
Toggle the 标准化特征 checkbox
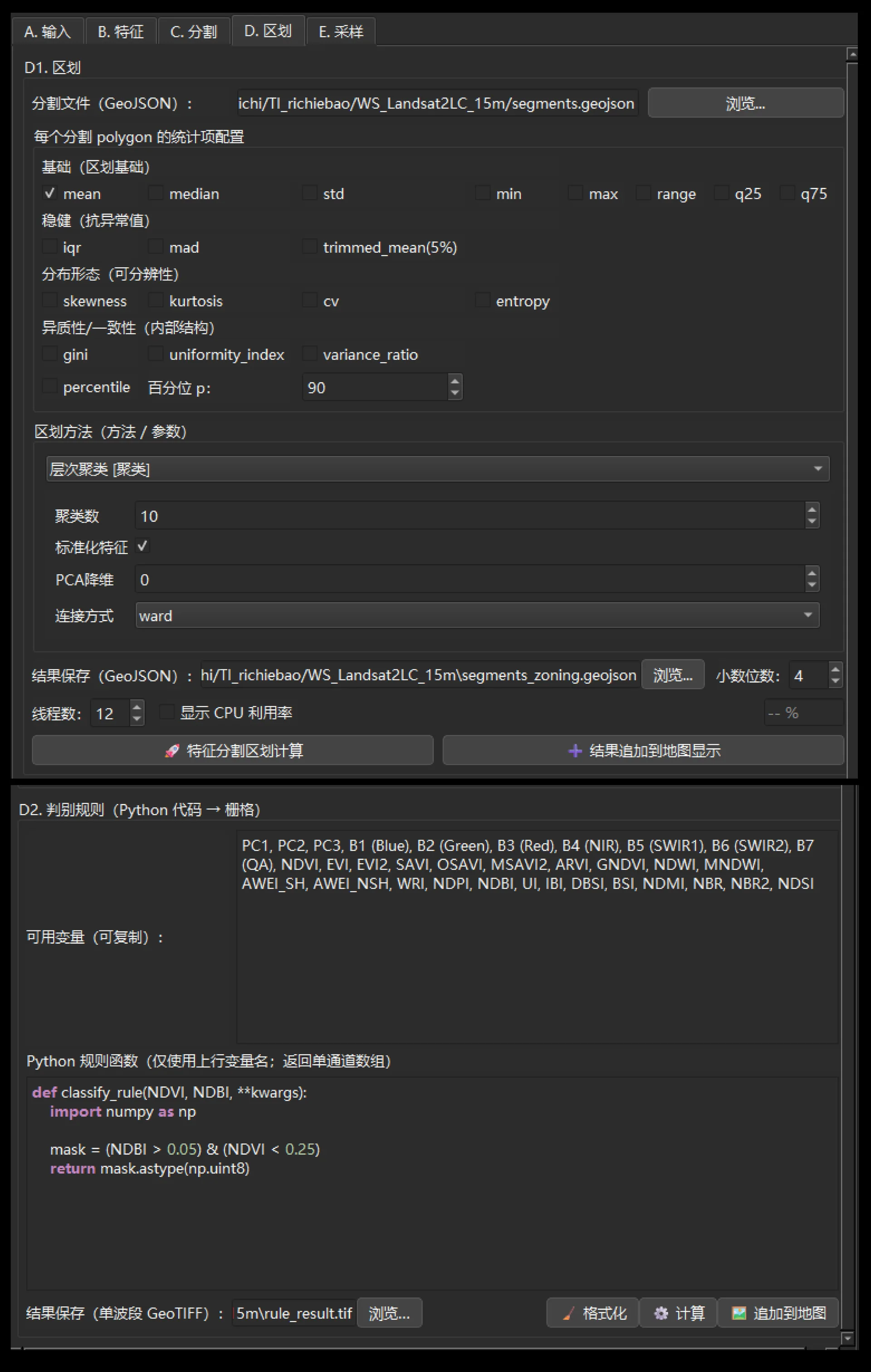click(x=142, y=546)
